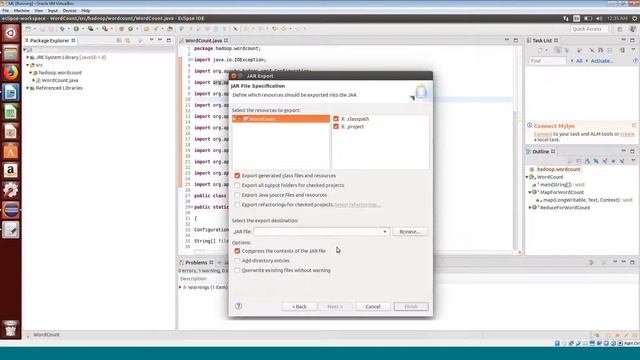640x360 pixels.
Task: Click the Open Perspective icon beside Quick Access
Action: (x=620, y=29)
